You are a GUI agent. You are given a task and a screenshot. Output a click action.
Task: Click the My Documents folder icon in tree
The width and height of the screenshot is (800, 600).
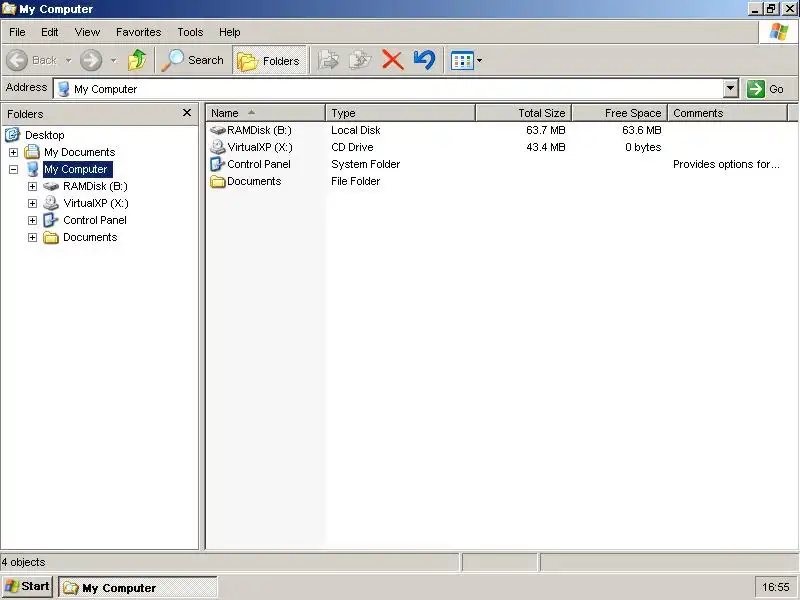(x=32, y=152)
